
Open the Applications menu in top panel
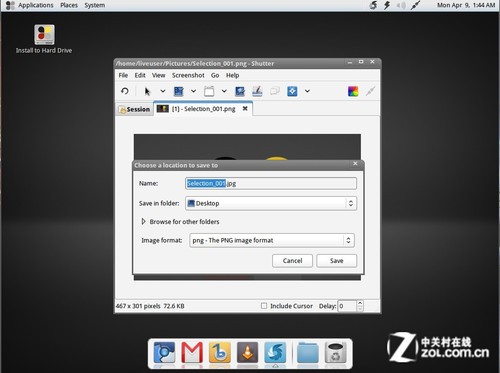click(36, 5)
